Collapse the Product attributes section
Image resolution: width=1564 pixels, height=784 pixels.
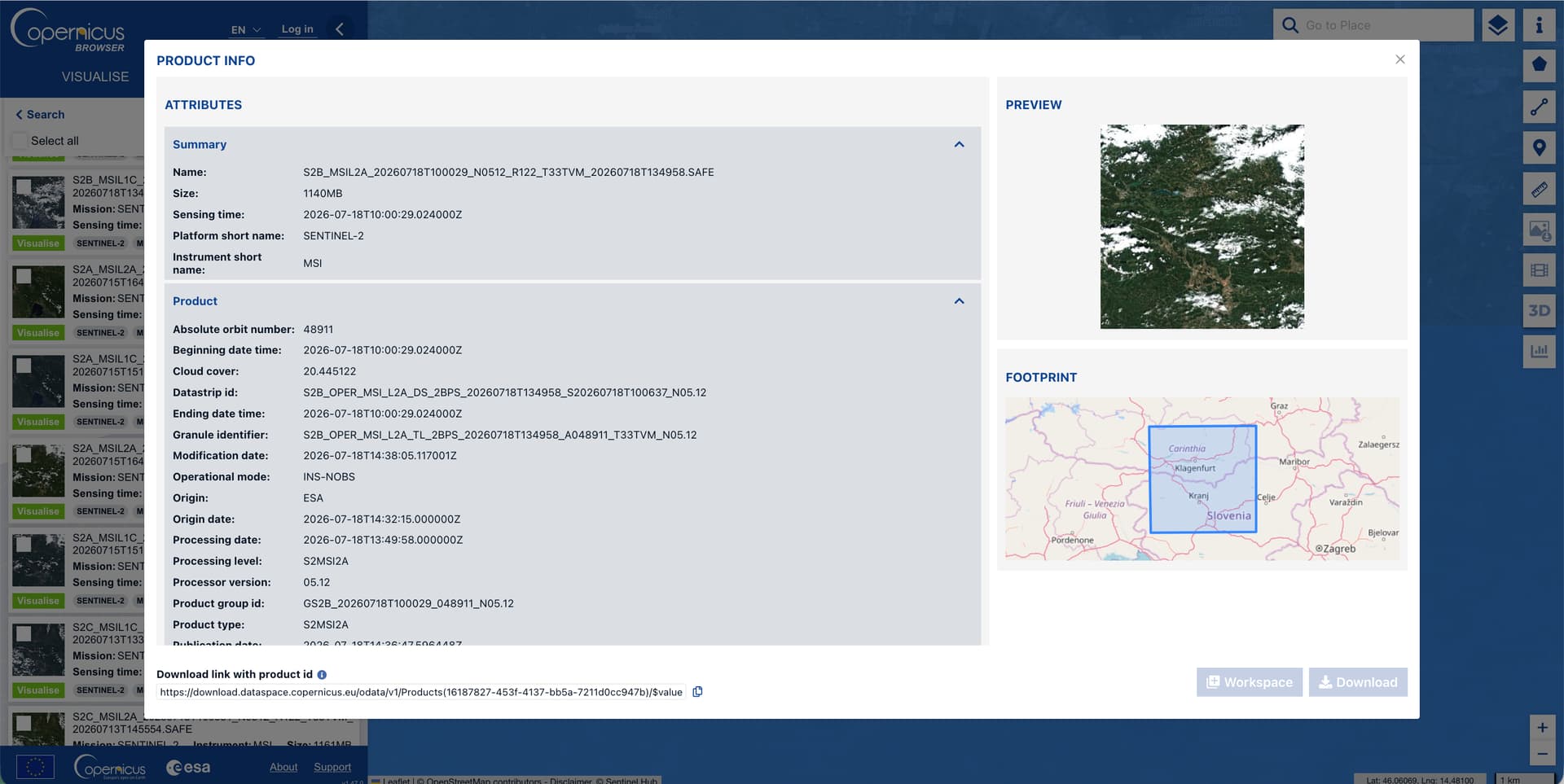(959, 301)
